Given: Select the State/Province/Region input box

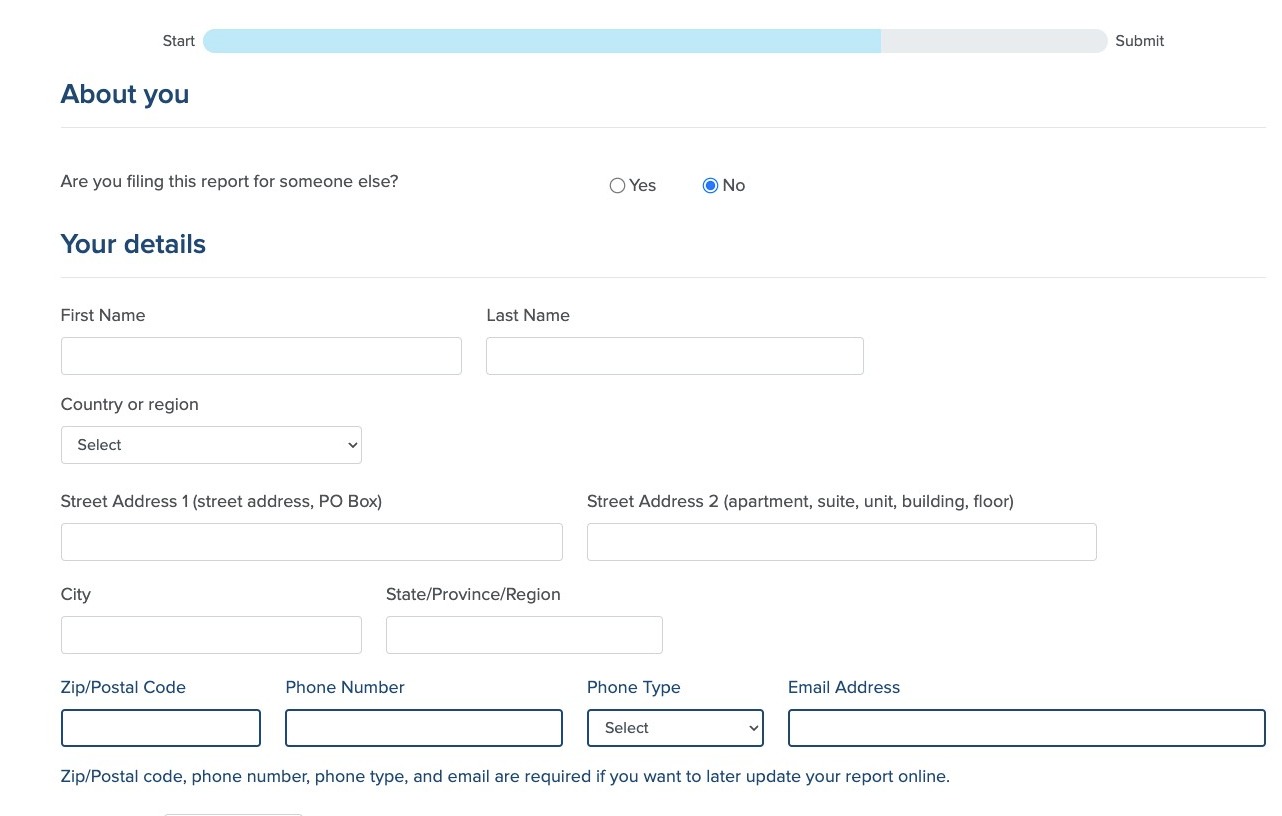Looking at the screenshot, I should (524, 635).
